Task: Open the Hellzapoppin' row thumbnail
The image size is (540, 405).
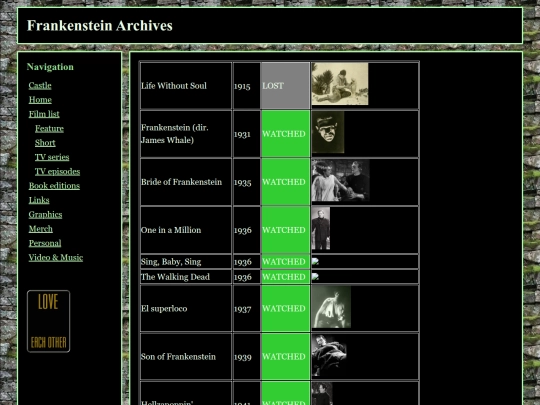Action: [x=322, y=393]
